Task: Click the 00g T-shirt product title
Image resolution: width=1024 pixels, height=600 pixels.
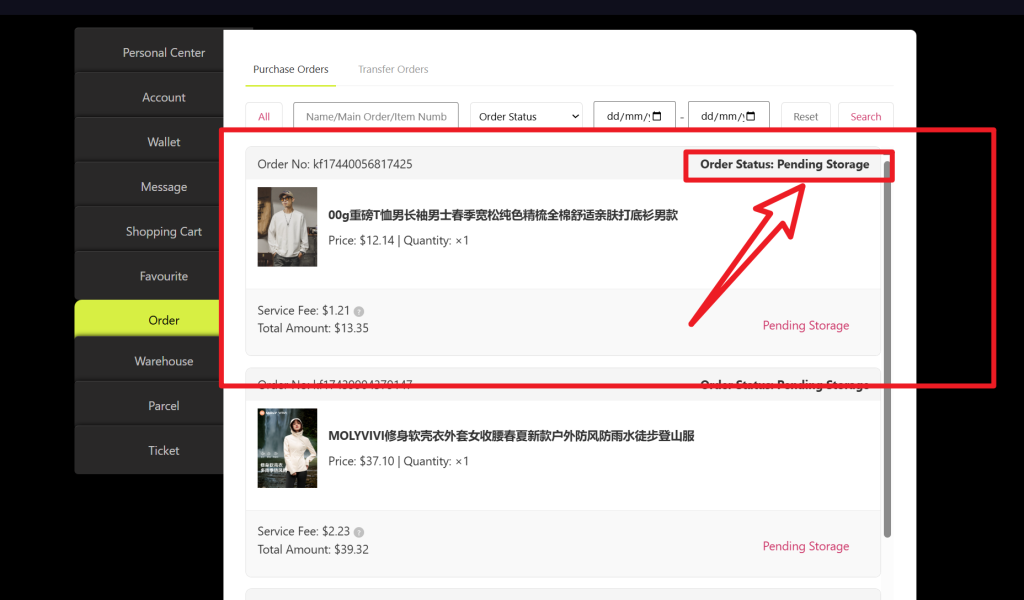Action: pos(503,215)
